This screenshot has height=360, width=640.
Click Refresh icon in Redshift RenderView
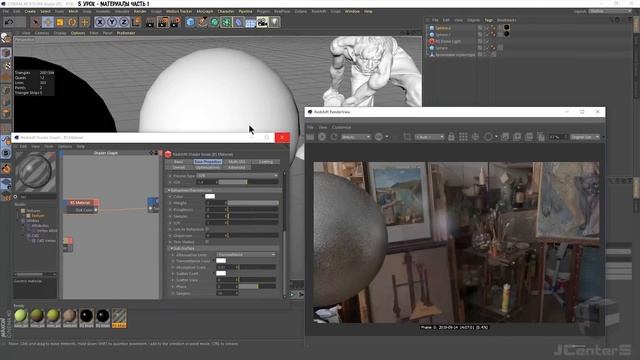[x=334, y=137]
